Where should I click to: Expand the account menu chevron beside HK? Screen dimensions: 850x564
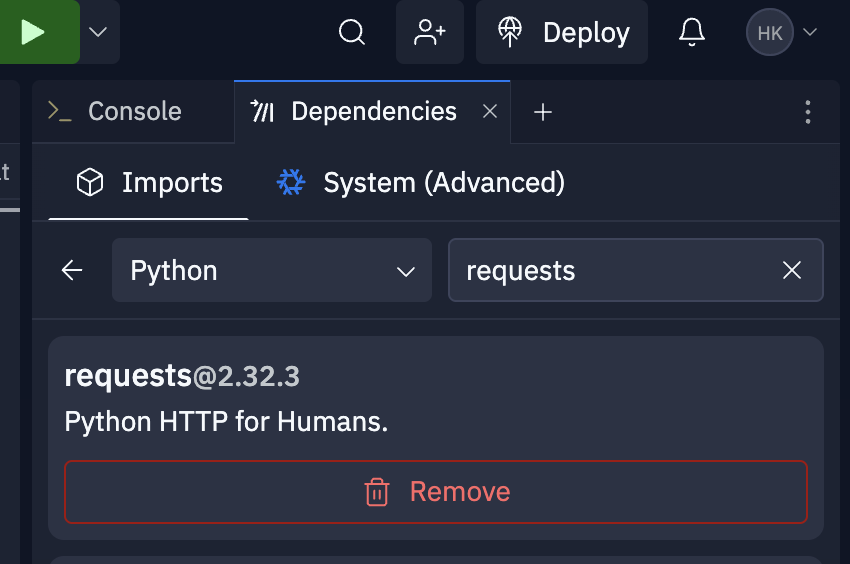tap(810, 32)
